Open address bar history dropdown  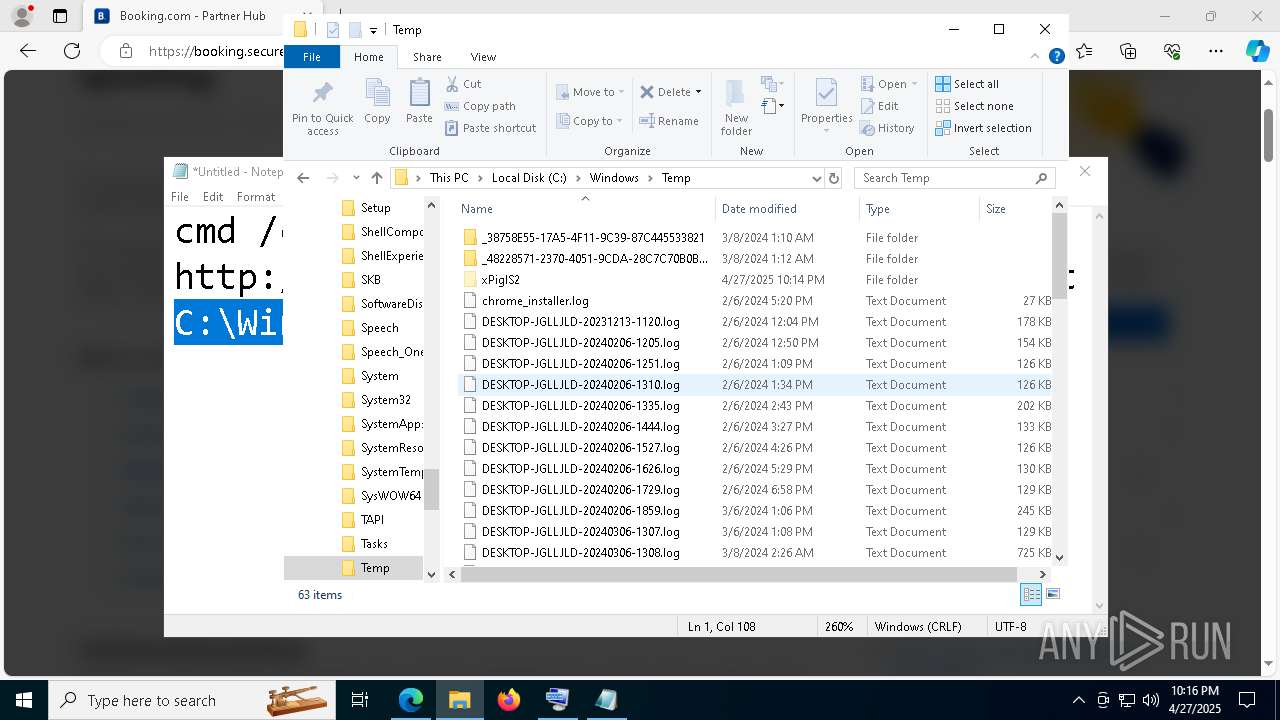point(817,178)
